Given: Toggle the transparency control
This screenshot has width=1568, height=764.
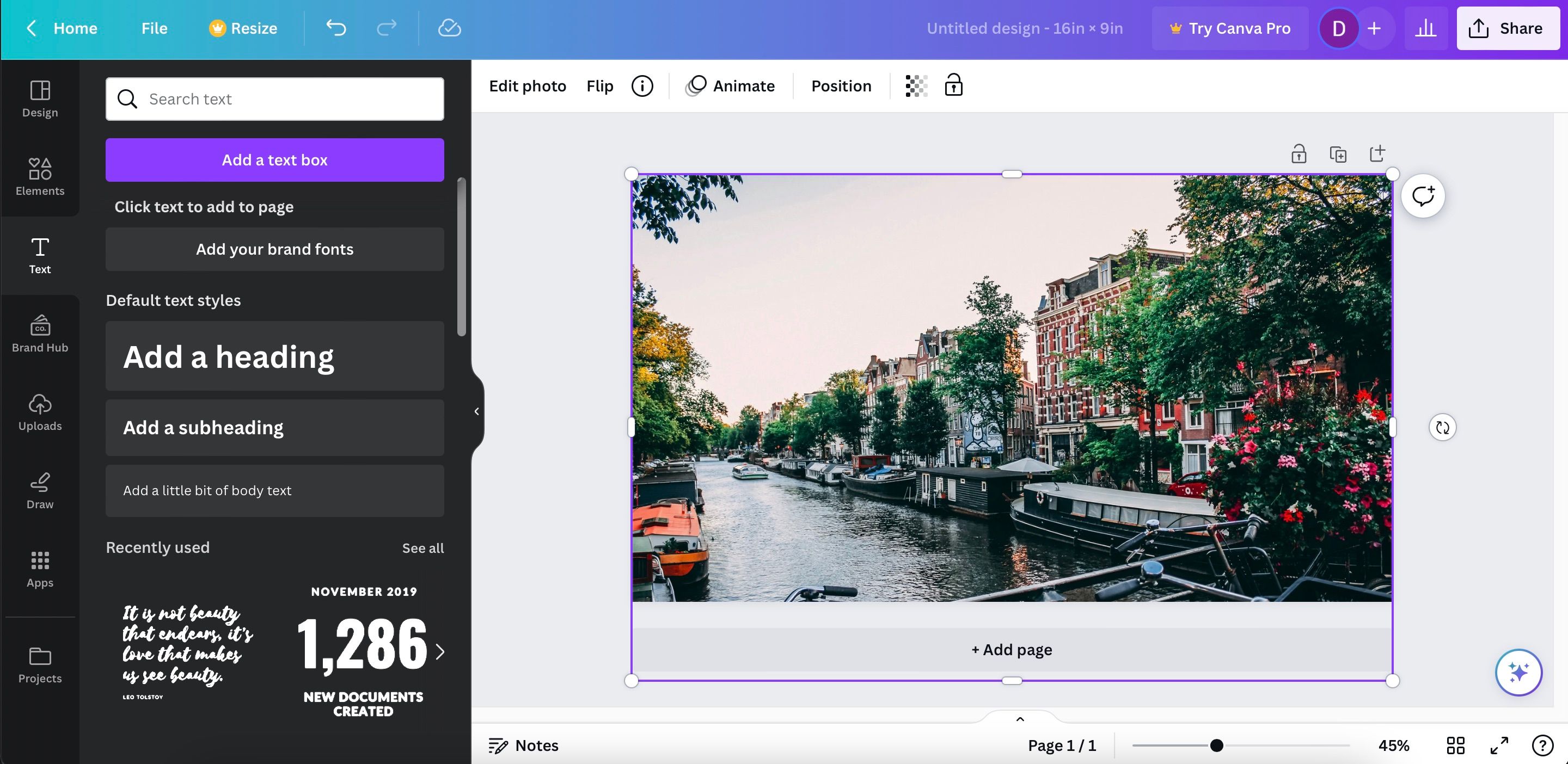Looking at the screenshot, I should (x=915, y=86).
